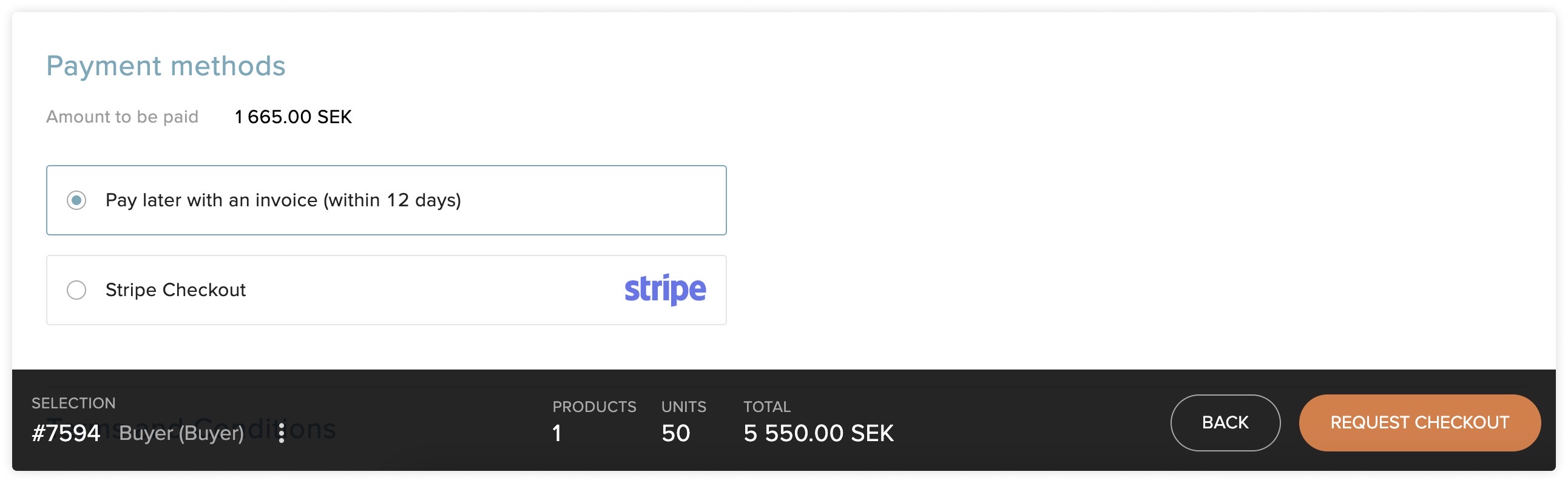This screenshot has height=483, width=1568.
Task: Click the 1 665.00 SEK amount
Action: point(293,117)
